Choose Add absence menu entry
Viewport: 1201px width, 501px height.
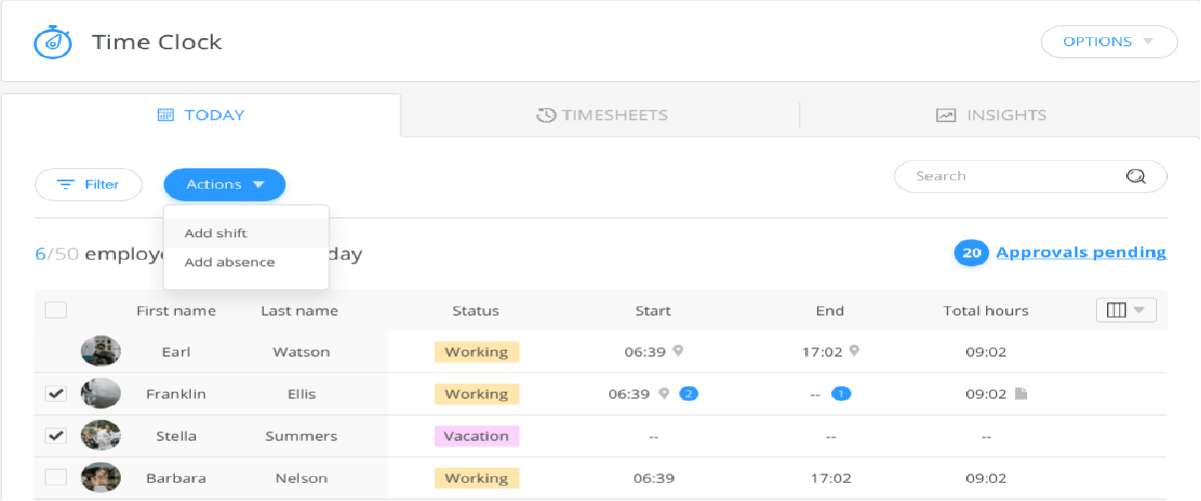pyautogui.click(x=230, y=262)
